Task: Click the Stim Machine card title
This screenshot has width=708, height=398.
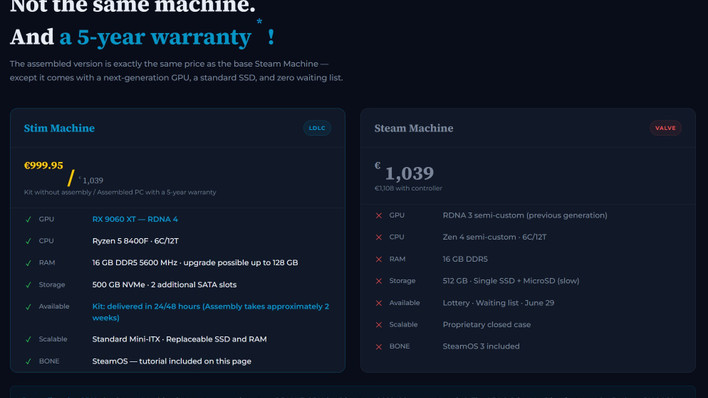Action: [x=59, y=128]
